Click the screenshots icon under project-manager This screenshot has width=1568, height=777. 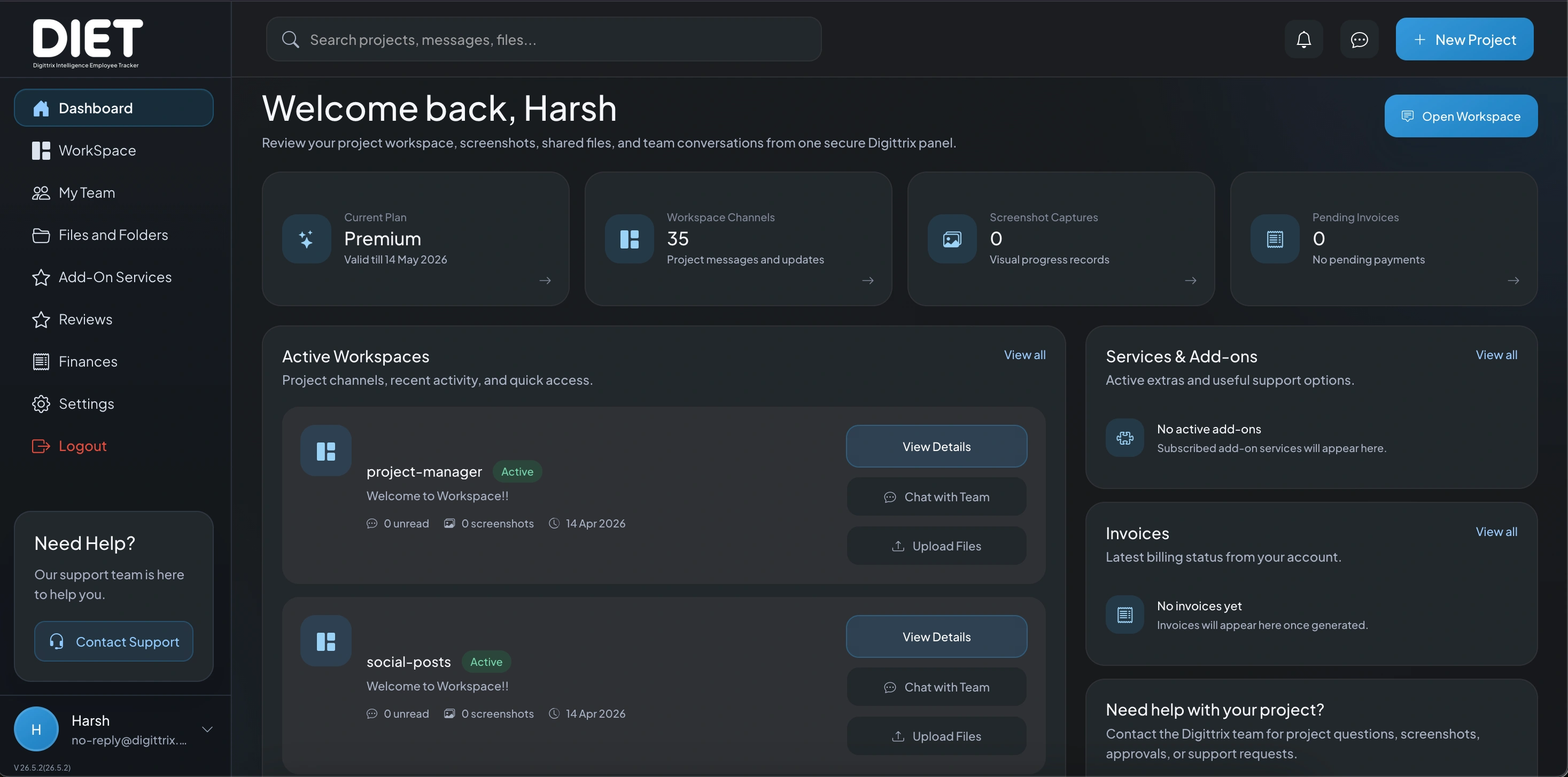coord(449,523)
